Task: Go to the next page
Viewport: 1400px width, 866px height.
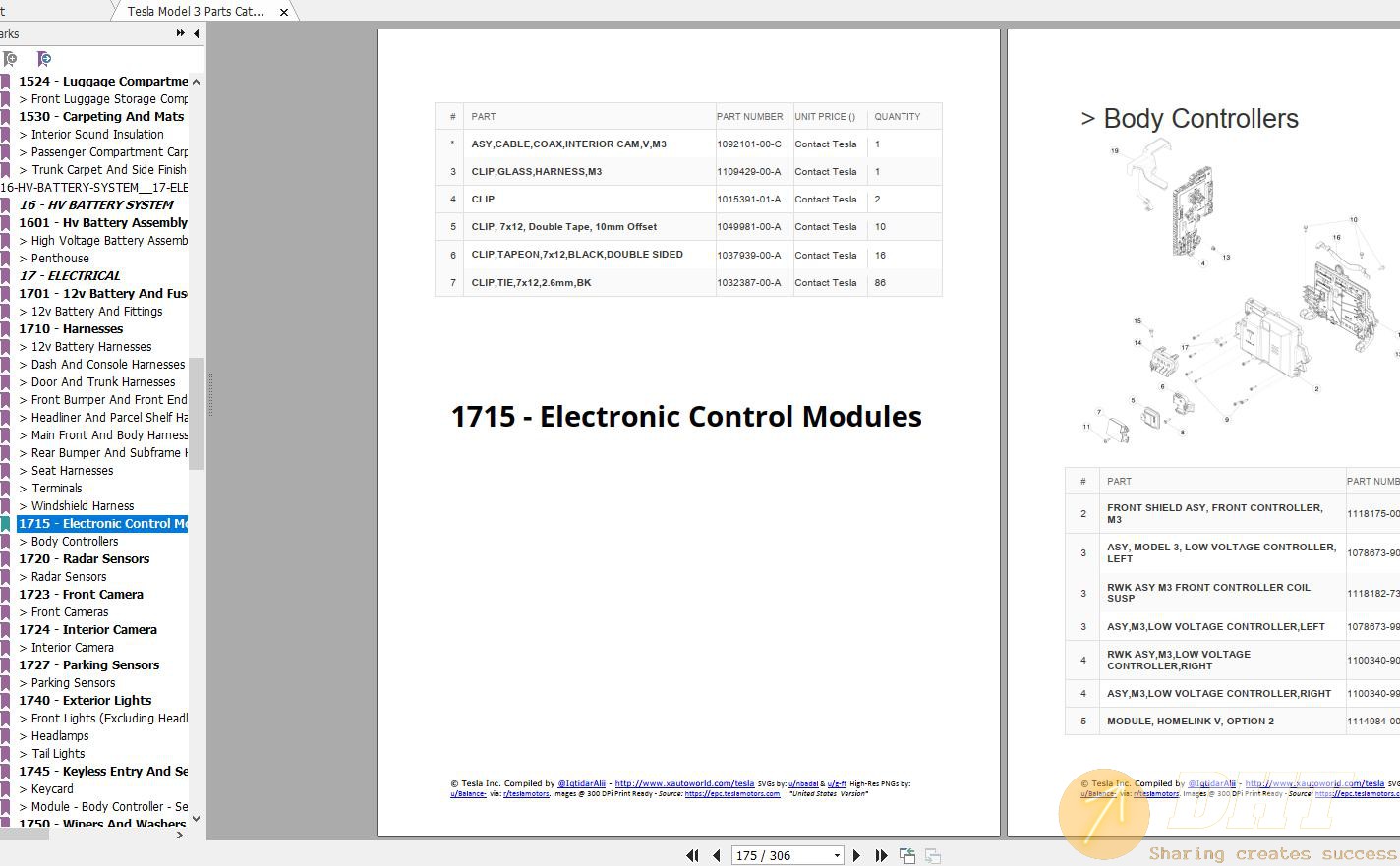Action: (856, 855)
